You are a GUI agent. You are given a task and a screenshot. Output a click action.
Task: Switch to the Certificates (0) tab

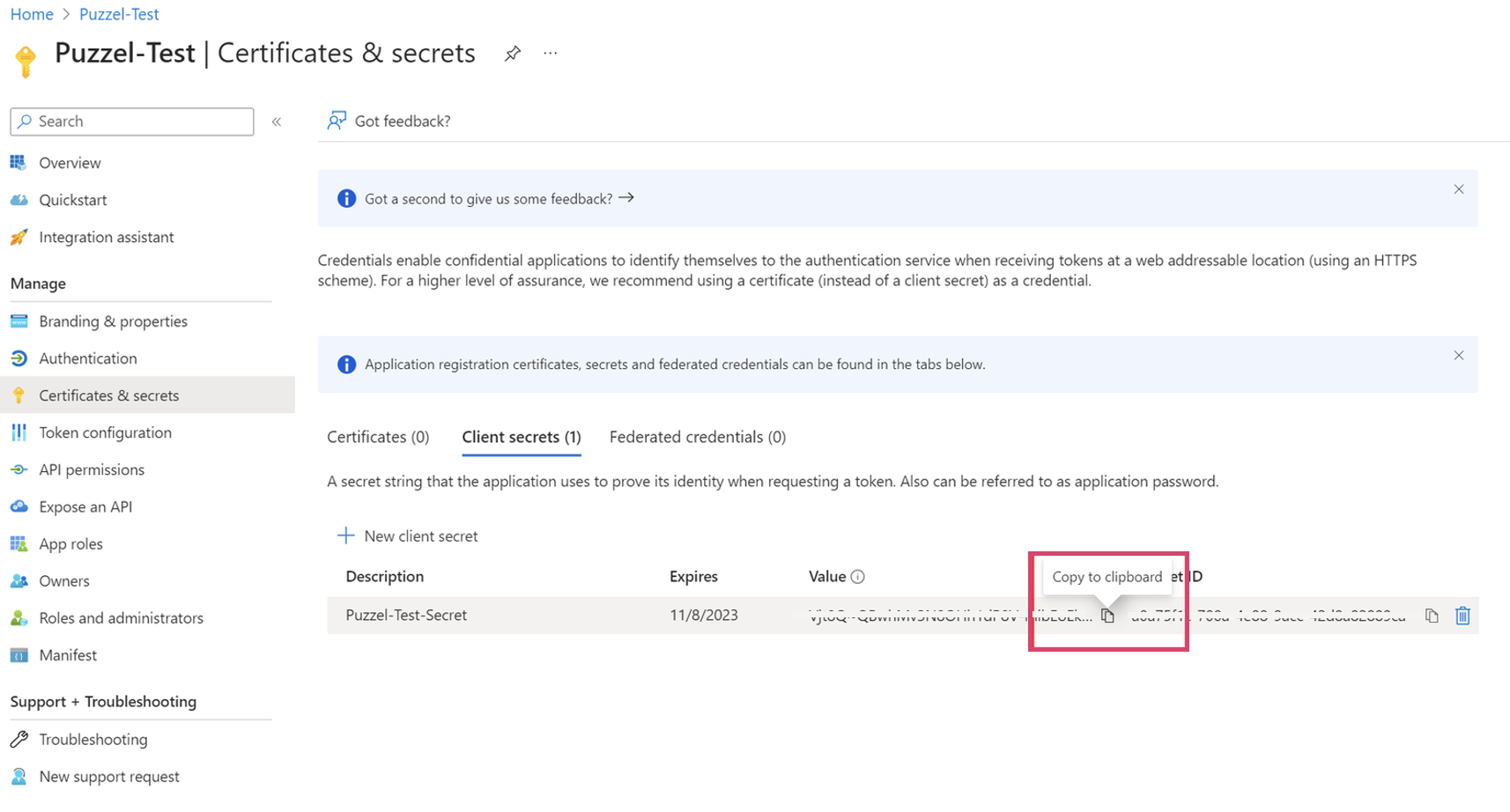[378, 437]
